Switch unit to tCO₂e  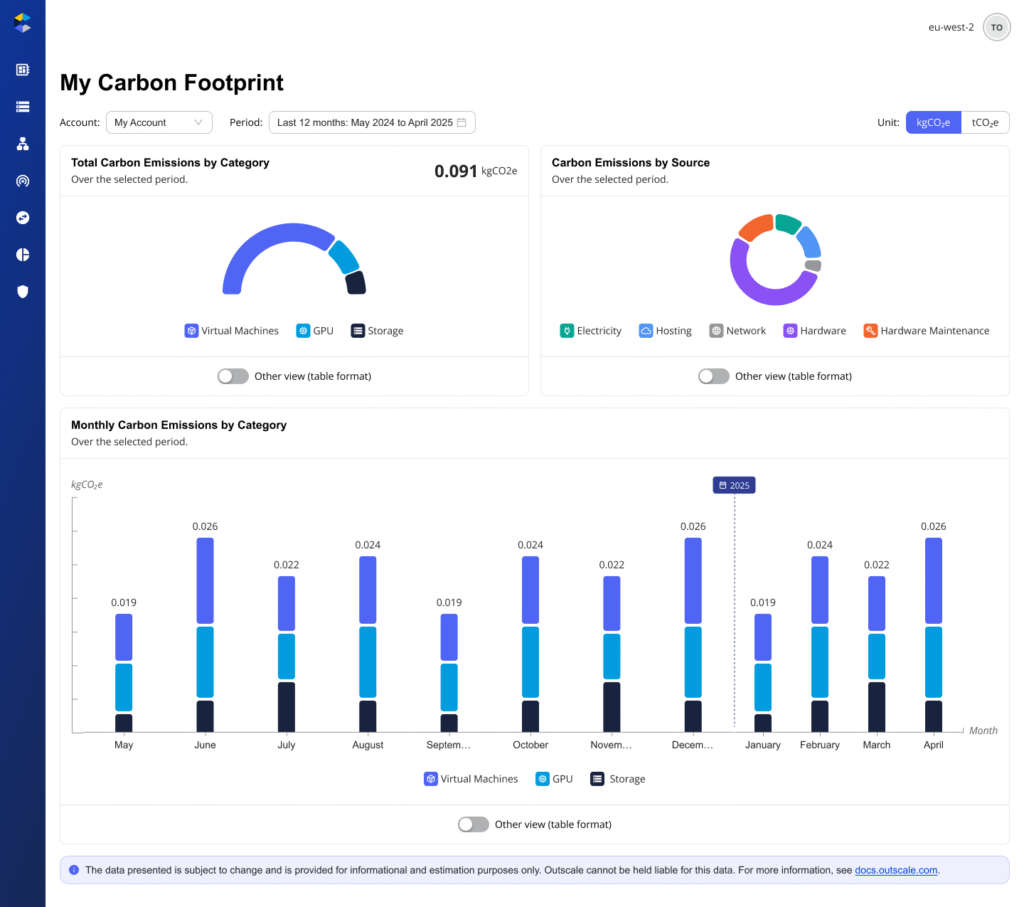coord(984,122)
